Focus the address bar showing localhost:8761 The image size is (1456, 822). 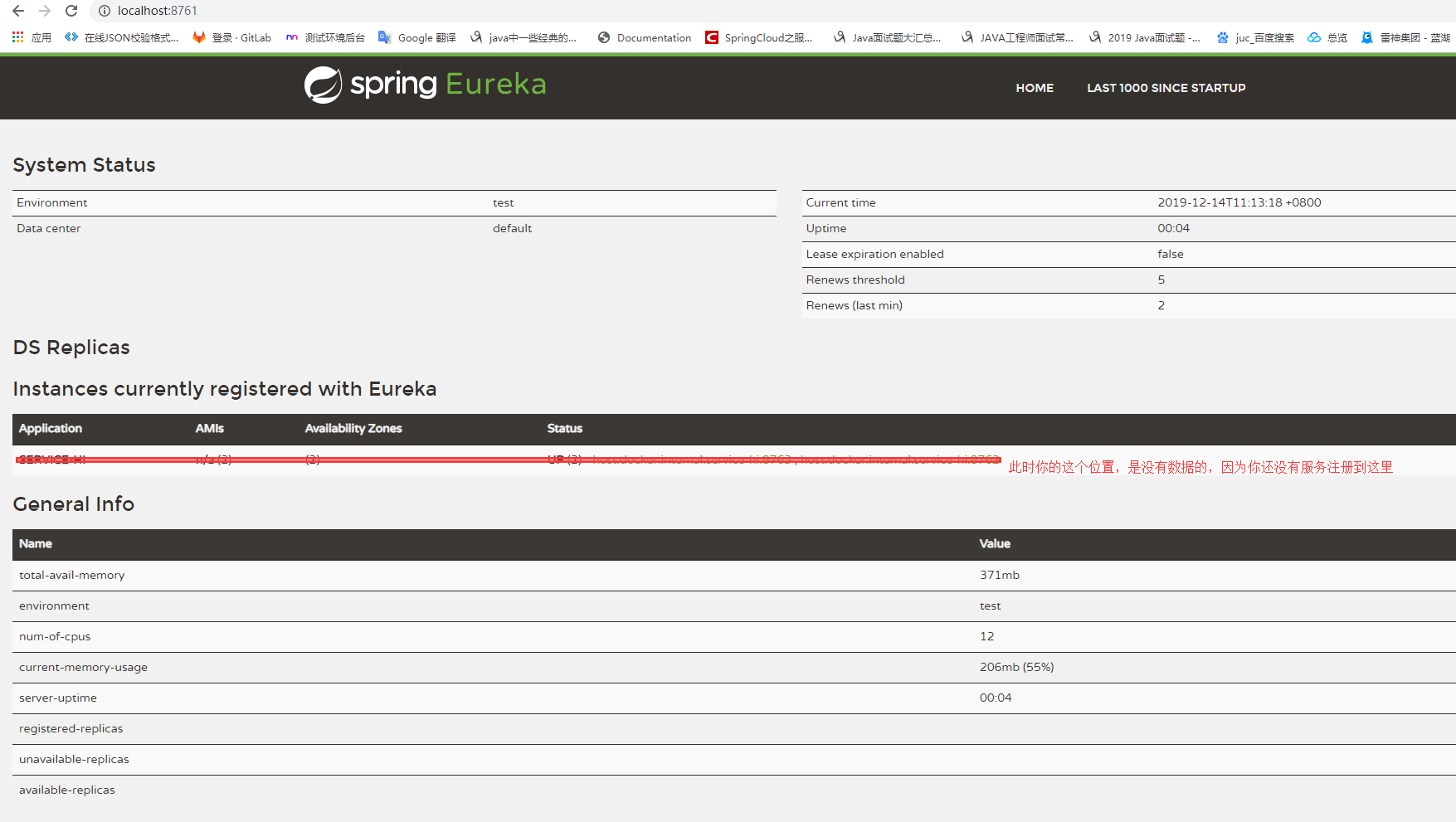tap(158, 11)
